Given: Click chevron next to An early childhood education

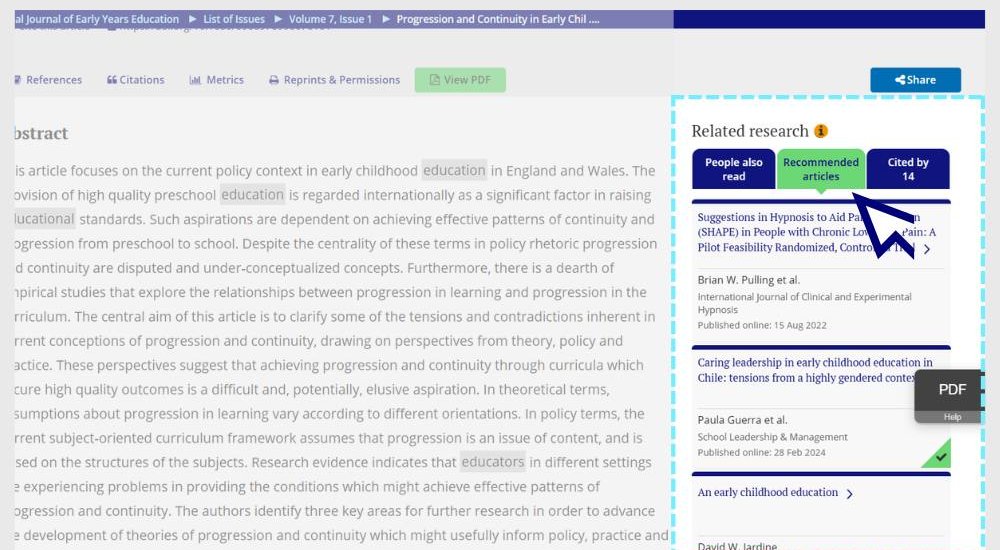Looking at the screenshot, I should pyautogui.click(x=849, y=494).
